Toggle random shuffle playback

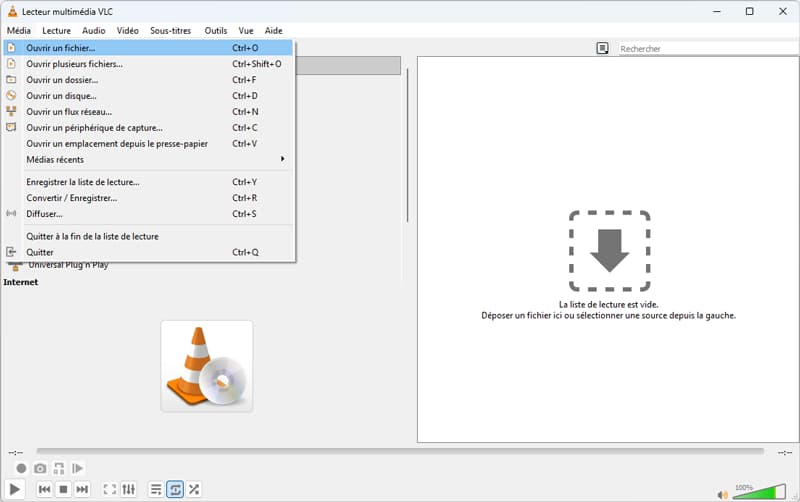click(x=194, y=489)
